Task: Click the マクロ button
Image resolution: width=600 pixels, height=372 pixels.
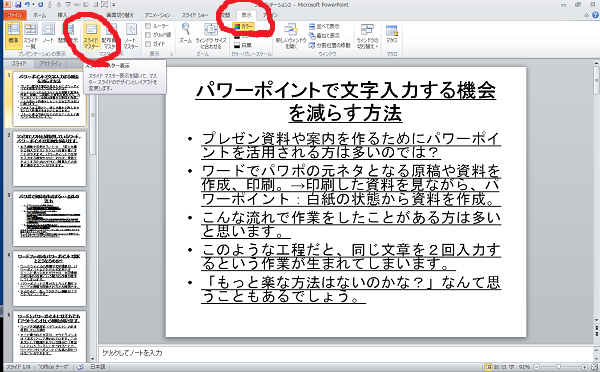Action: tap(391, 34)
